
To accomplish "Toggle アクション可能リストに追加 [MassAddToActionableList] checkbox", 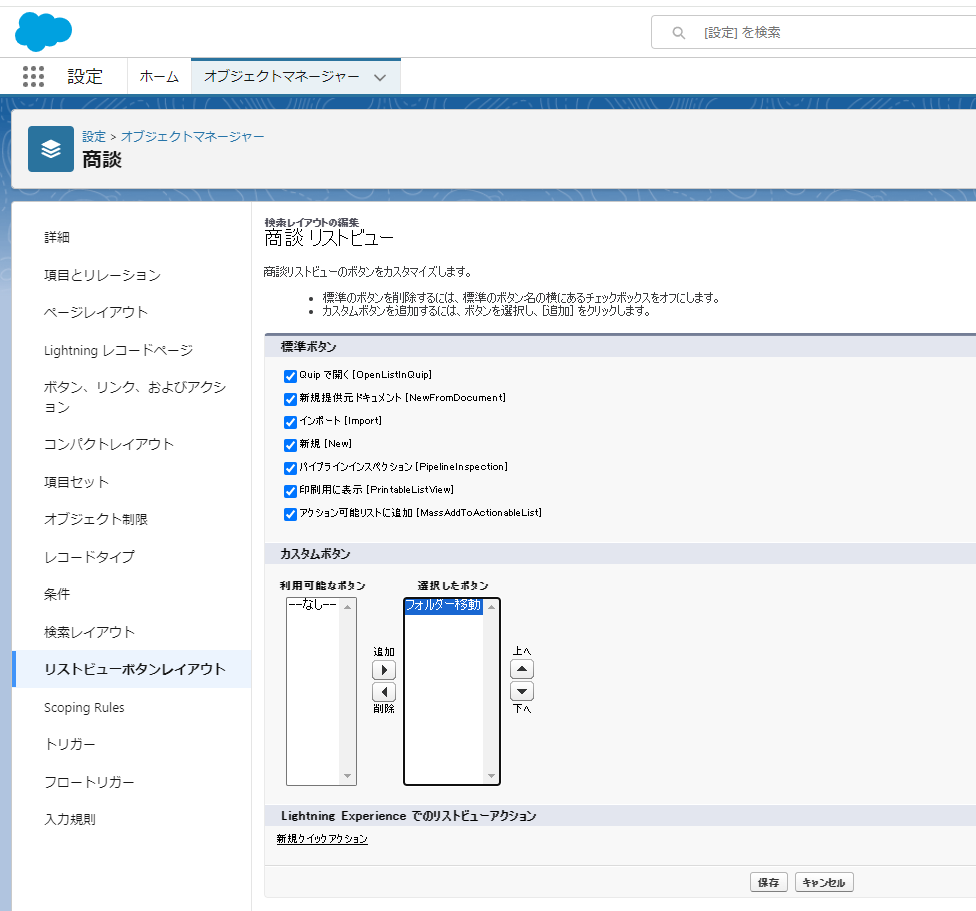I will click(290, 514).
